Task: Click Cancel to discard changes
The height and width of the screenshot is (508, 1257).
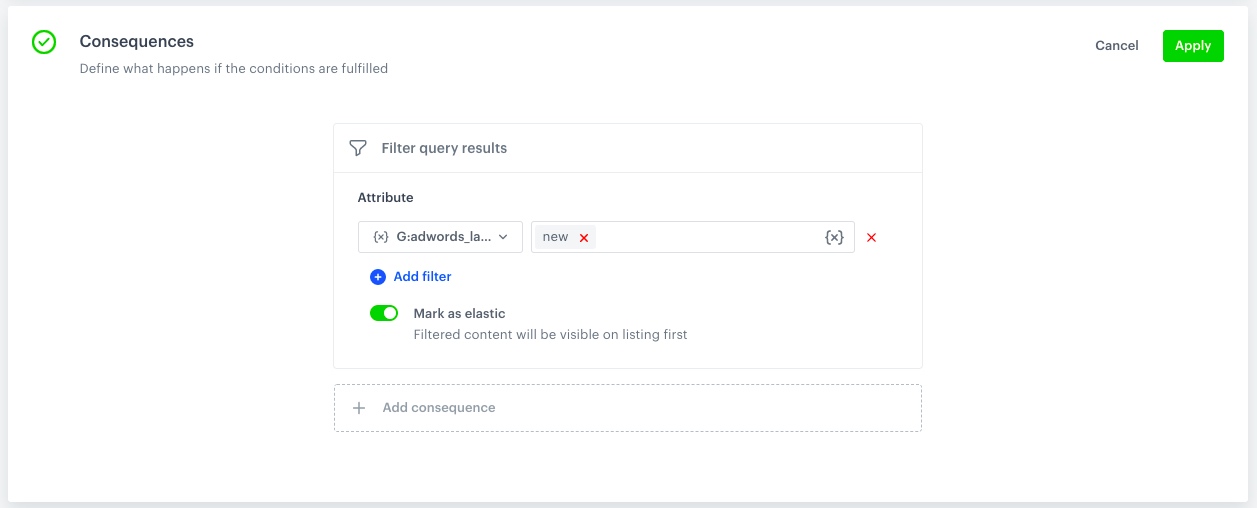Action: [x=1116, y=46]
